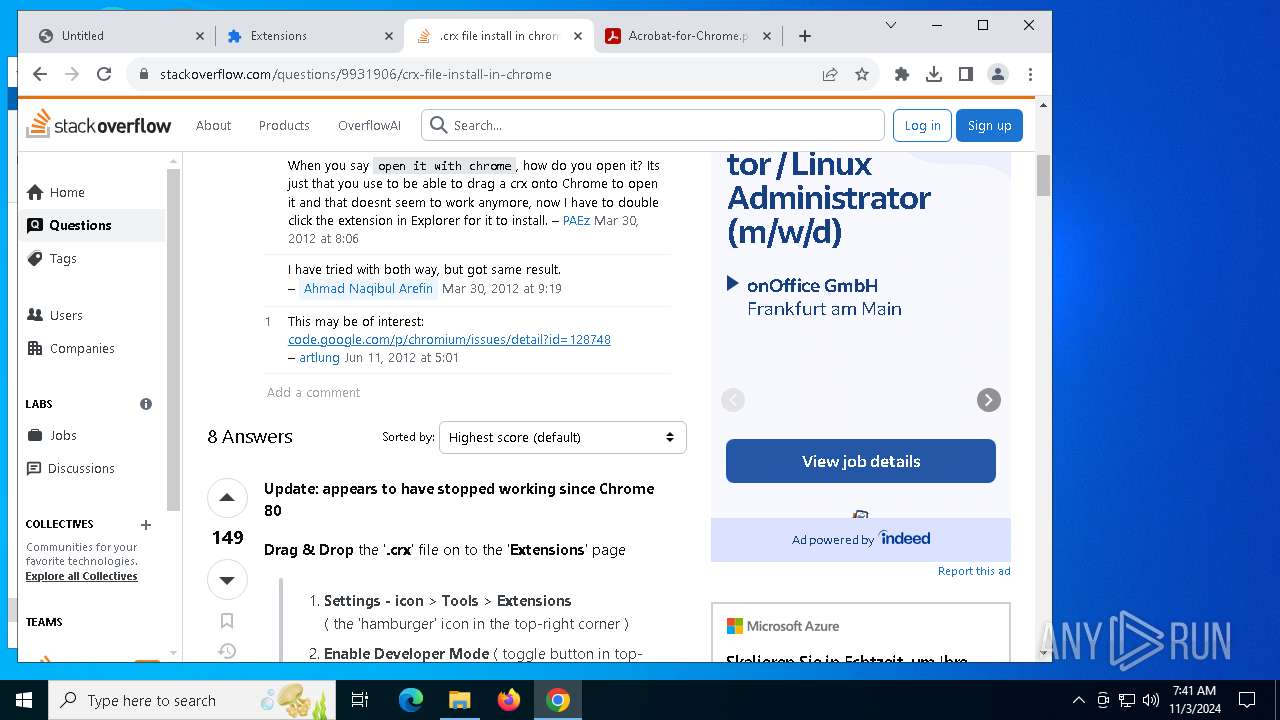This screenshot has width=1280, height=720.
Task: Show the answer's activity history icon
Action: click(x=227, y=651)
